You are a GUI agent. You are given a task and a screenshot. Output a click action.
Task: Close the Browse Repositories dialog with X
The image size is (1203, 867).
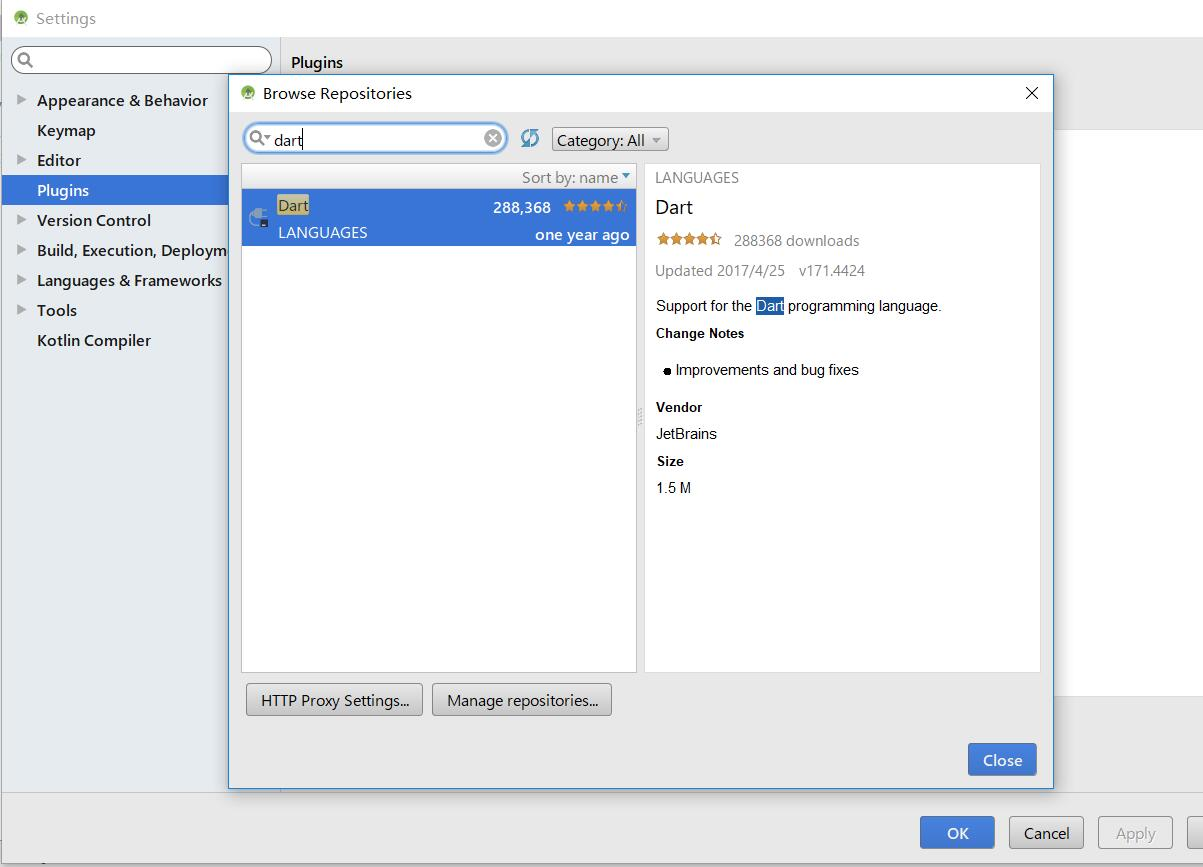click(1032, 93)
